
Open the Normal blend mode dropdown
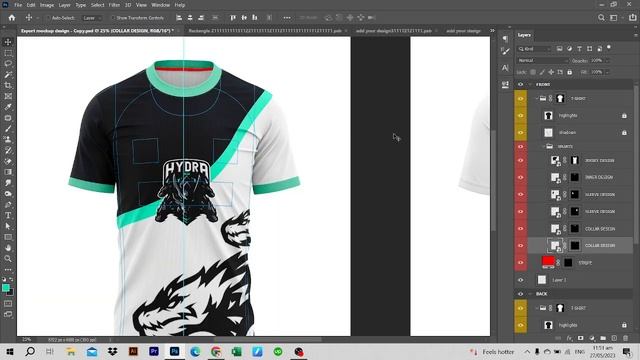[543, 60]
